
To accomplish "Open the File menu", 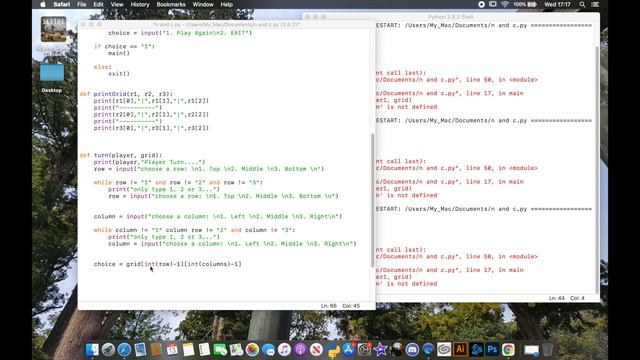I will pyautogui.click(x=82, y=4).
